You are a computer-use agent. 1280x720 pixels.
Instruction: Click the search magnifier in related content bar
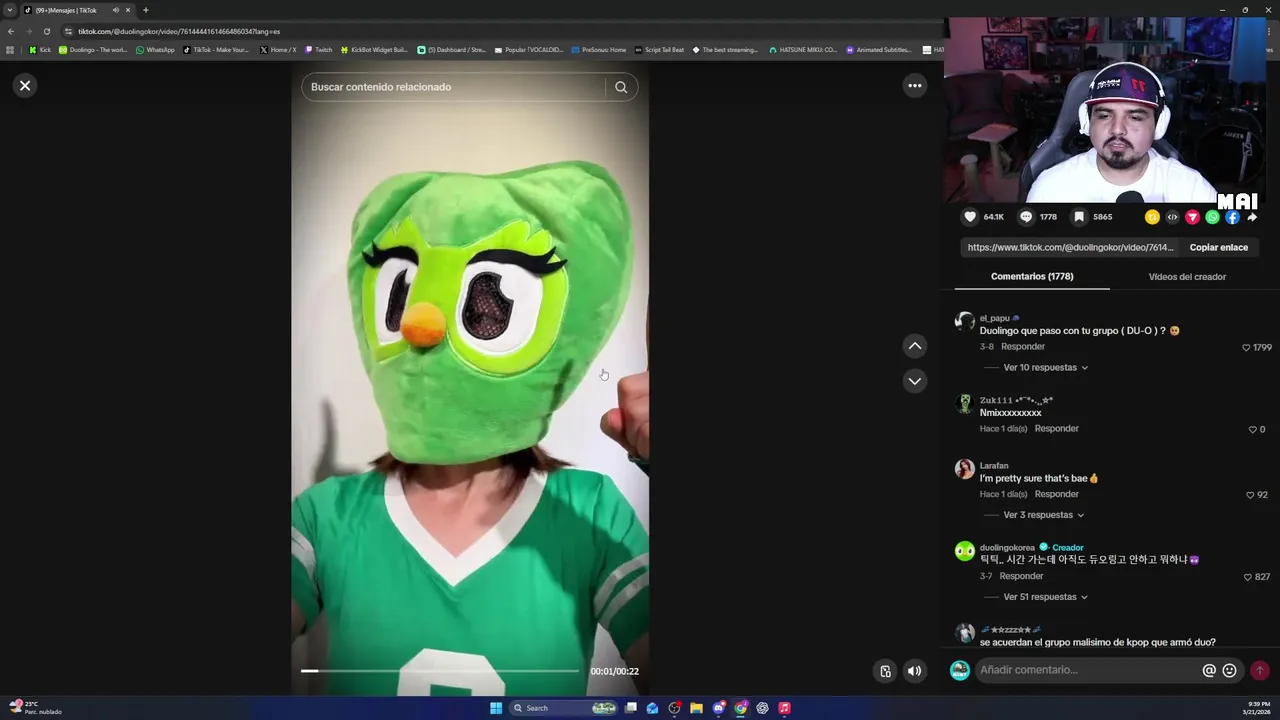[621, 87]
